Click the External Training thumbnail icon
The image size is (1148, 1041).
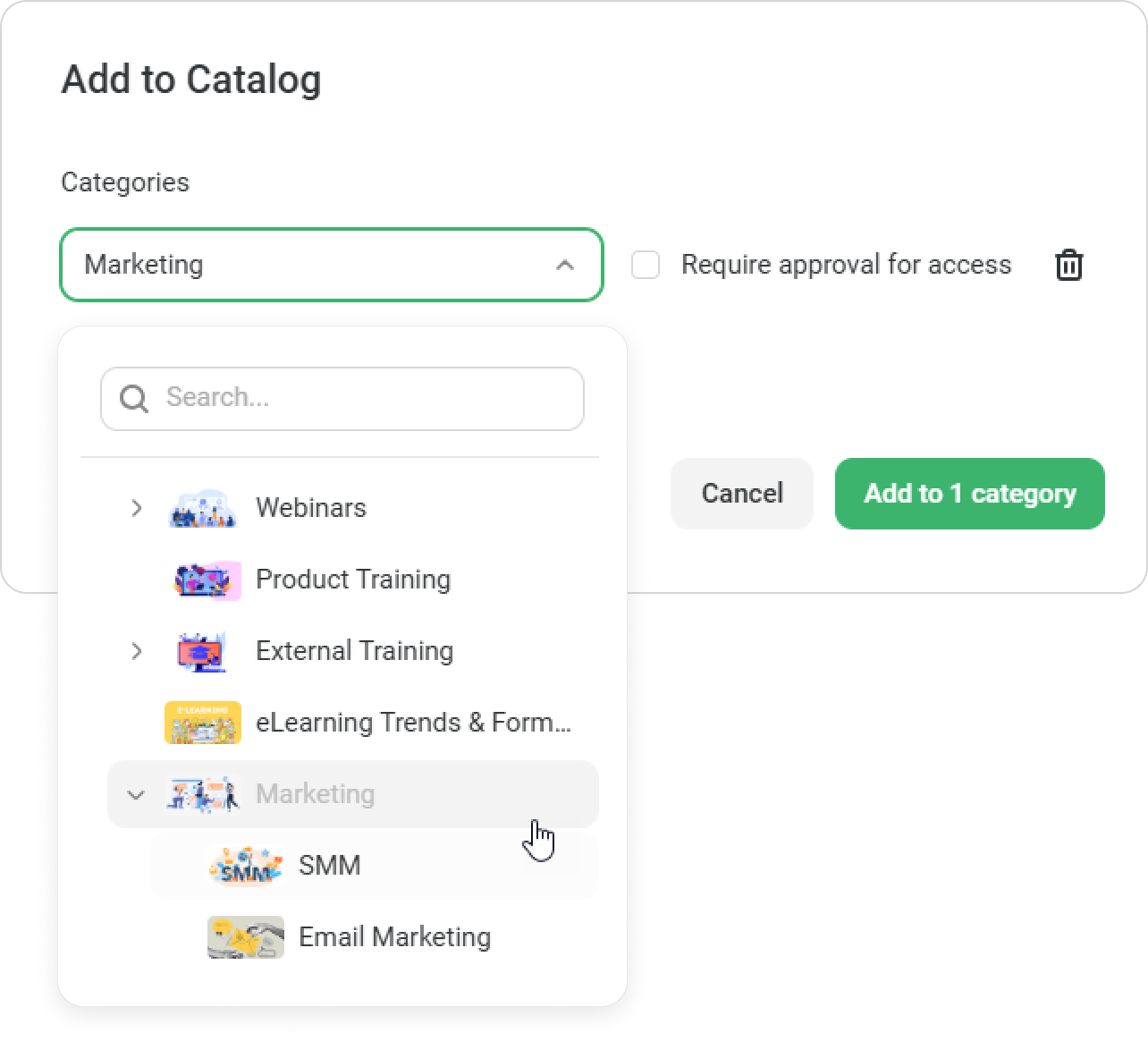(203, 651)
